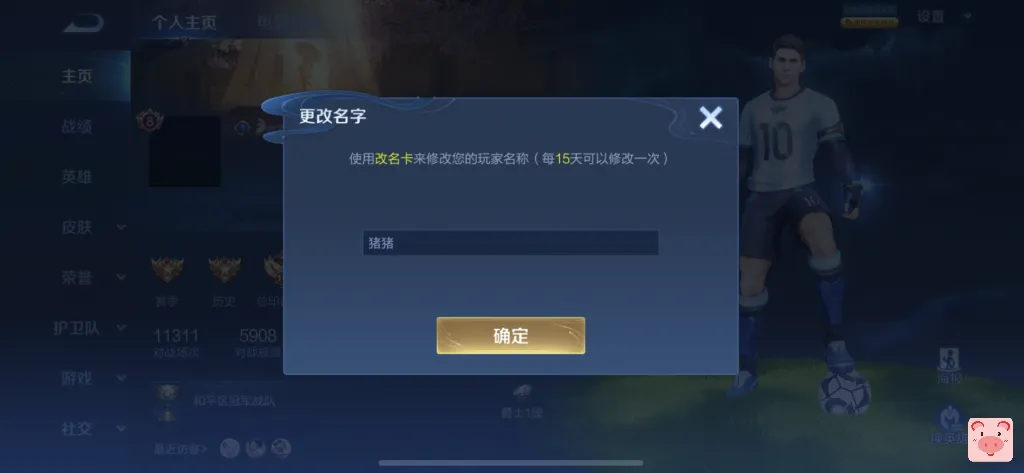This screenshot has width=1024, height=473.
Task: Tap the level 8 avatar badge
Action: [x=149, y=121]
